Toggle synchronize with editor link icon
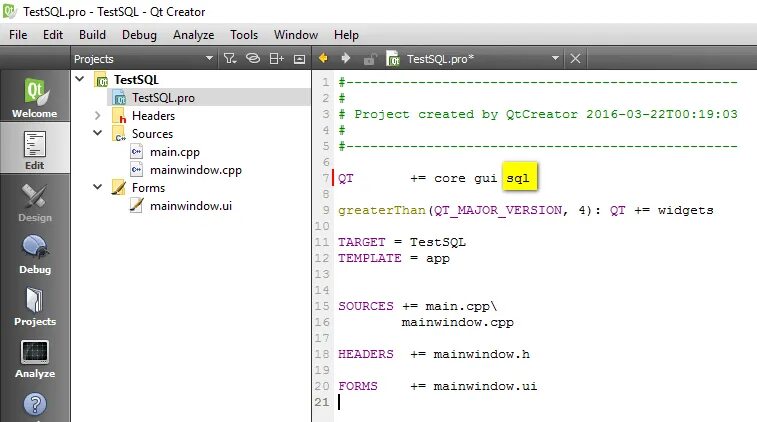 tap(253, 59)
